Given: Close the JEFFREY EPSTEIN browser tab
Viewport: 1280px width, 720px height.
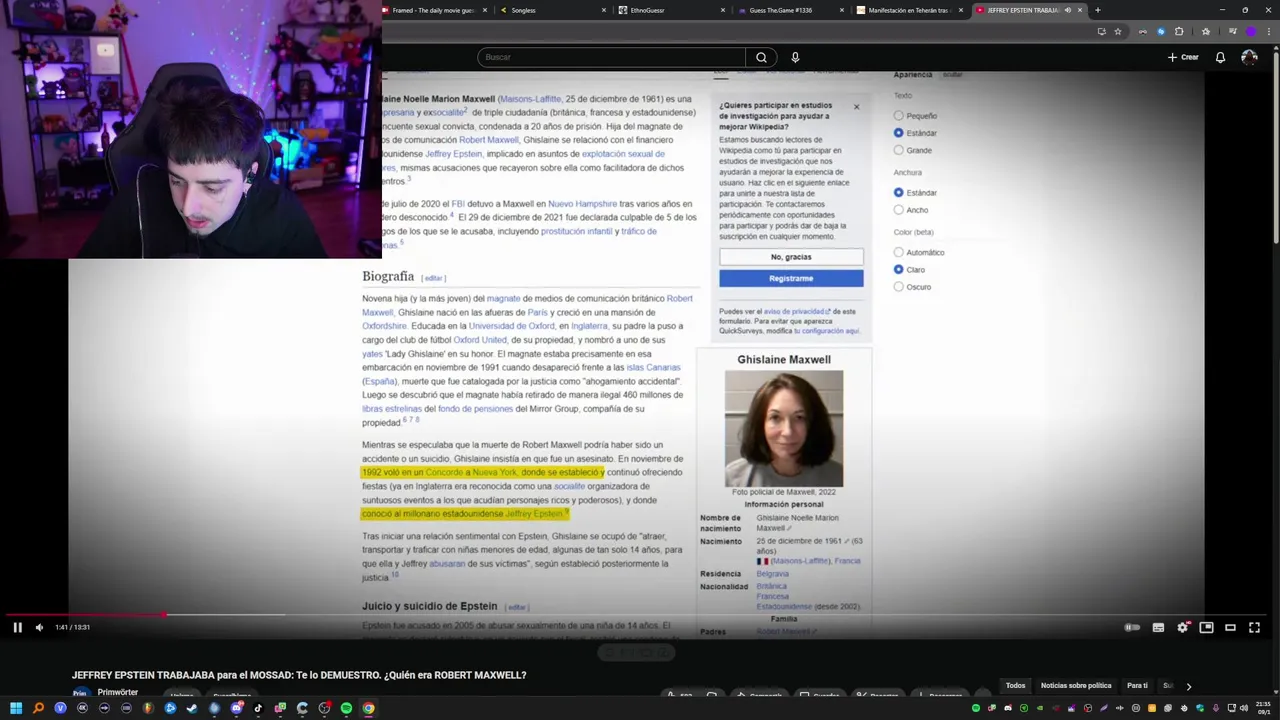Looking at the screenshot, I should (x=1080, y=10).
